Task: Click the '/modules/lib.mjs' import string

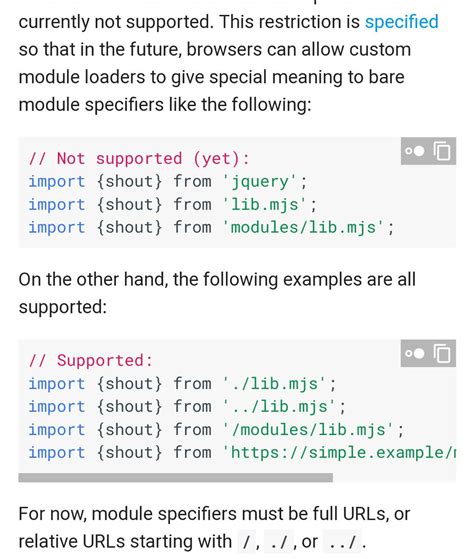Action: click(x=308, y=430)
